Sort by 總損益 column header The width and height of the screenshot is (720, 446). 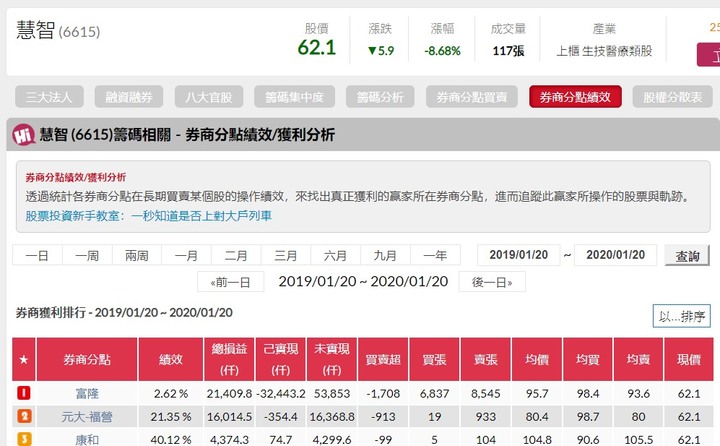pos(229,360)
